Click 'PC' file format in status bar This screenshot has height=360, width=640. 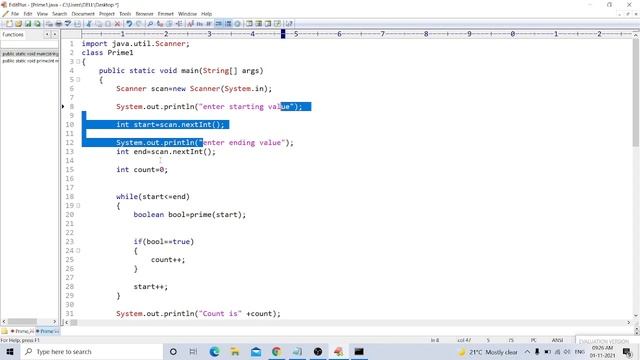(x=533, y=340)
